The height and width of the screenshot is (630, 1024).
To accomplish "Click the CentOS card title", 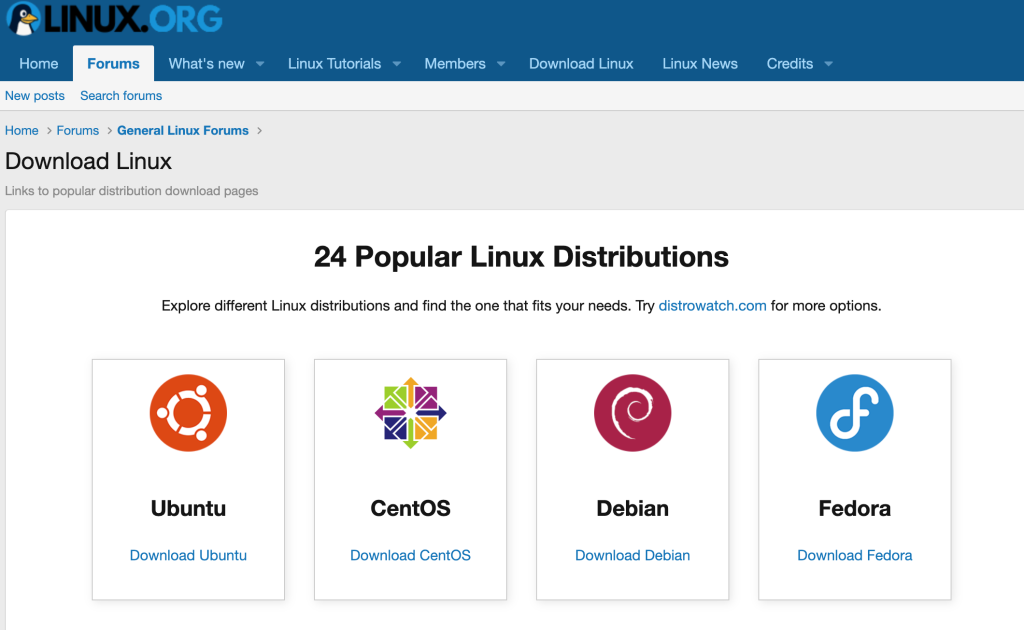I will click(x=410, y=508).
